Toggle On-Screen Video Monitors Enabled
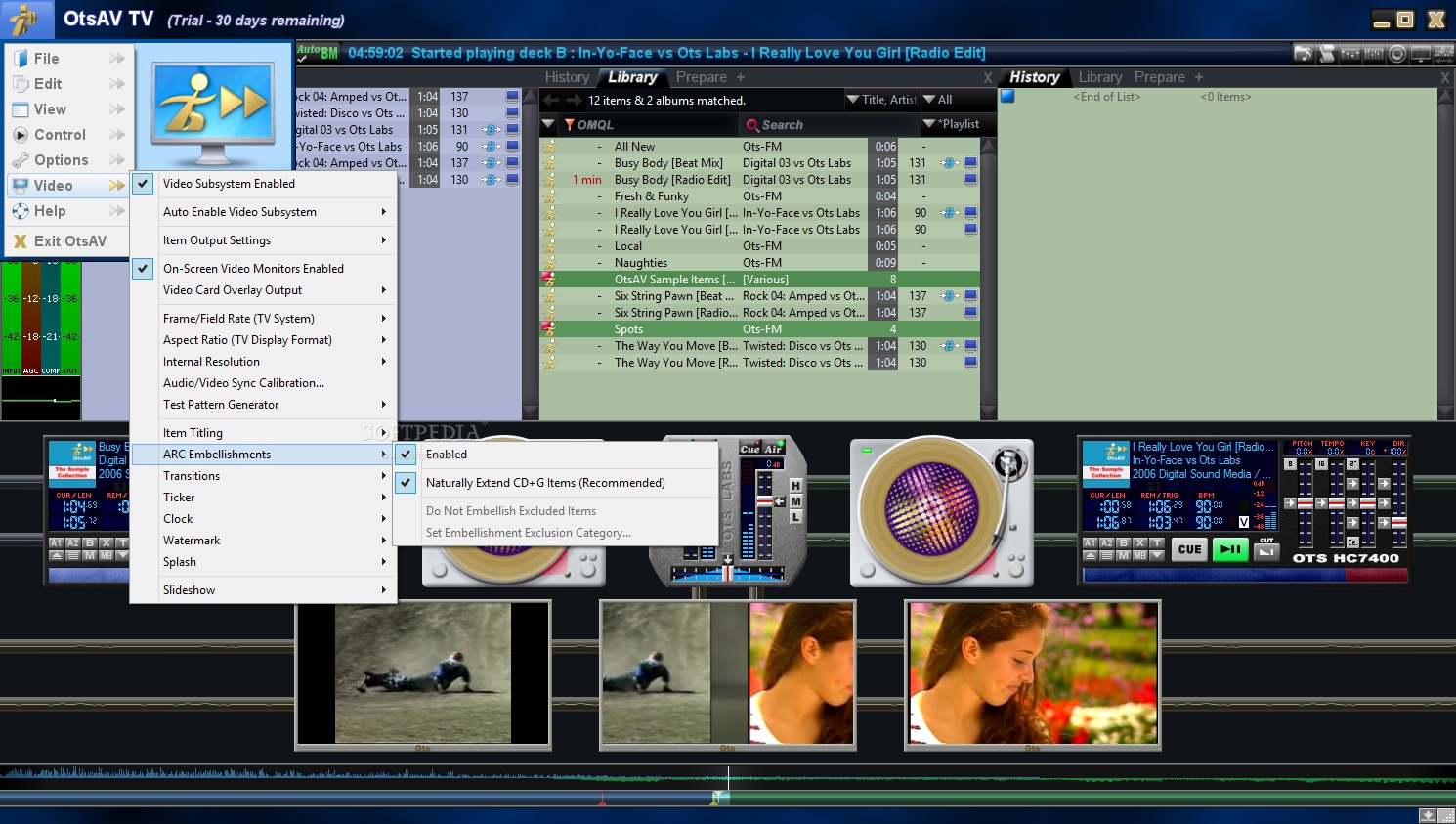Image resolution: width=1456 pixels, height=824 pixels. point(144,269)
